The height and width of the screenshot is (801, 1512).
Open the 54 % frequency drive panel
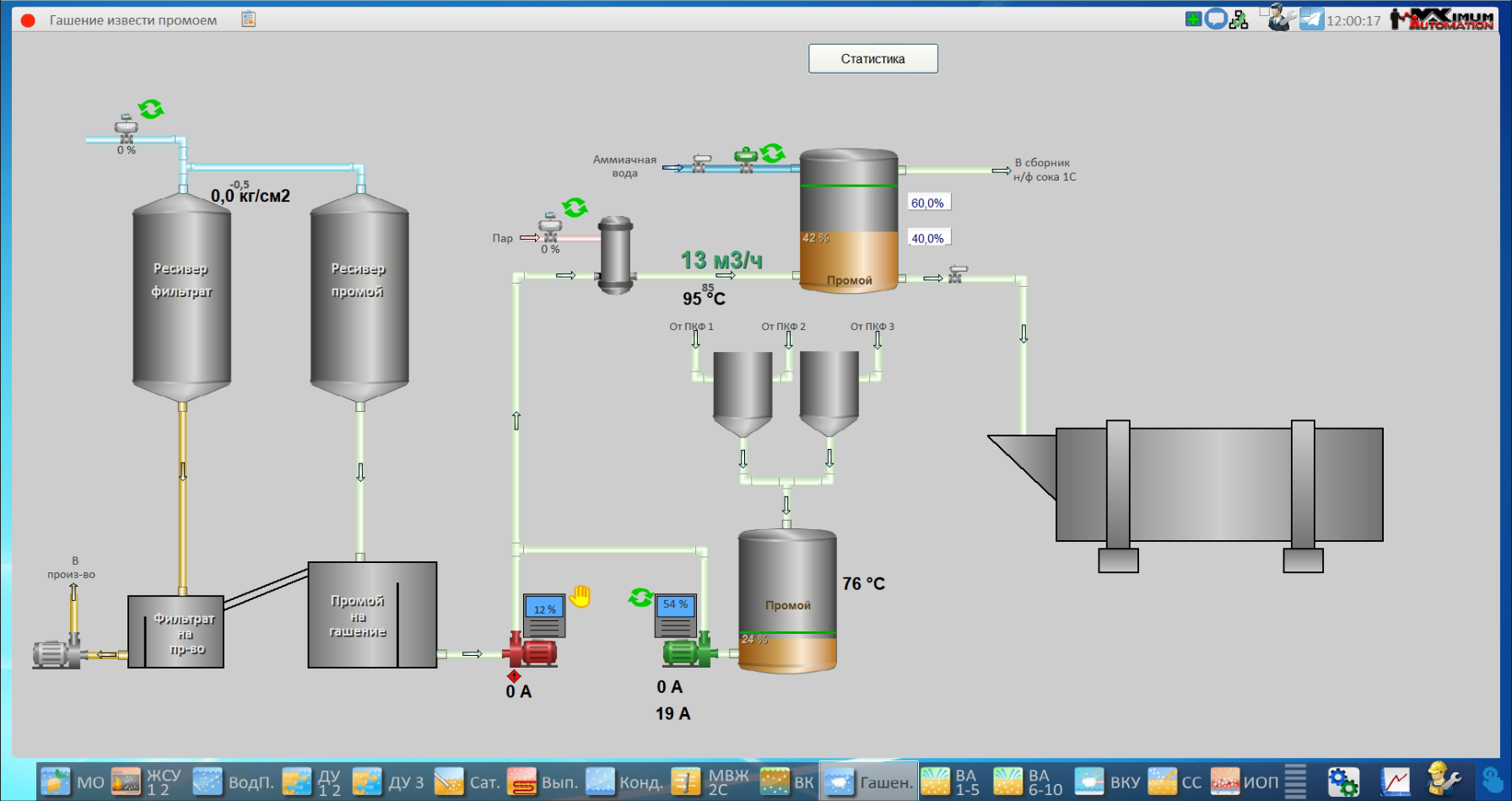coord(676,614)
